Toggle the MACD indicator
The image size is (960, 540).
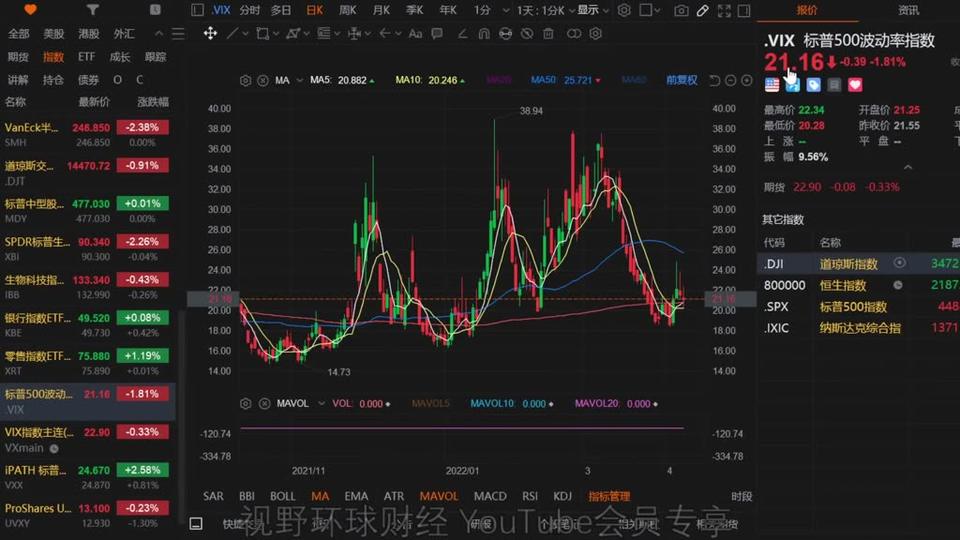point(490,496)
